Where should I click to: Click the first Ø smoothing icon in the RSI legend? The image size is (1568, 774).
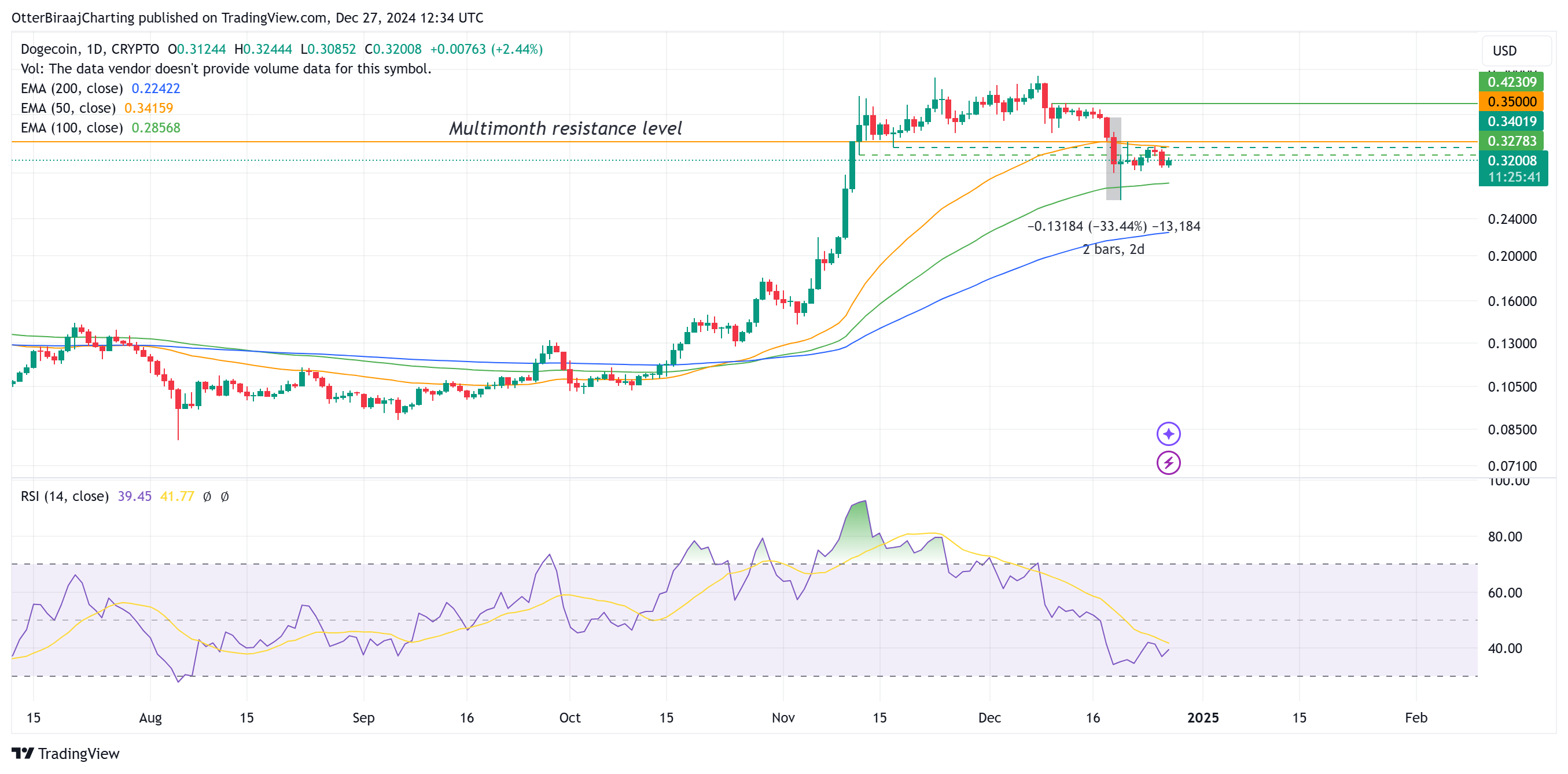point(208,496)
